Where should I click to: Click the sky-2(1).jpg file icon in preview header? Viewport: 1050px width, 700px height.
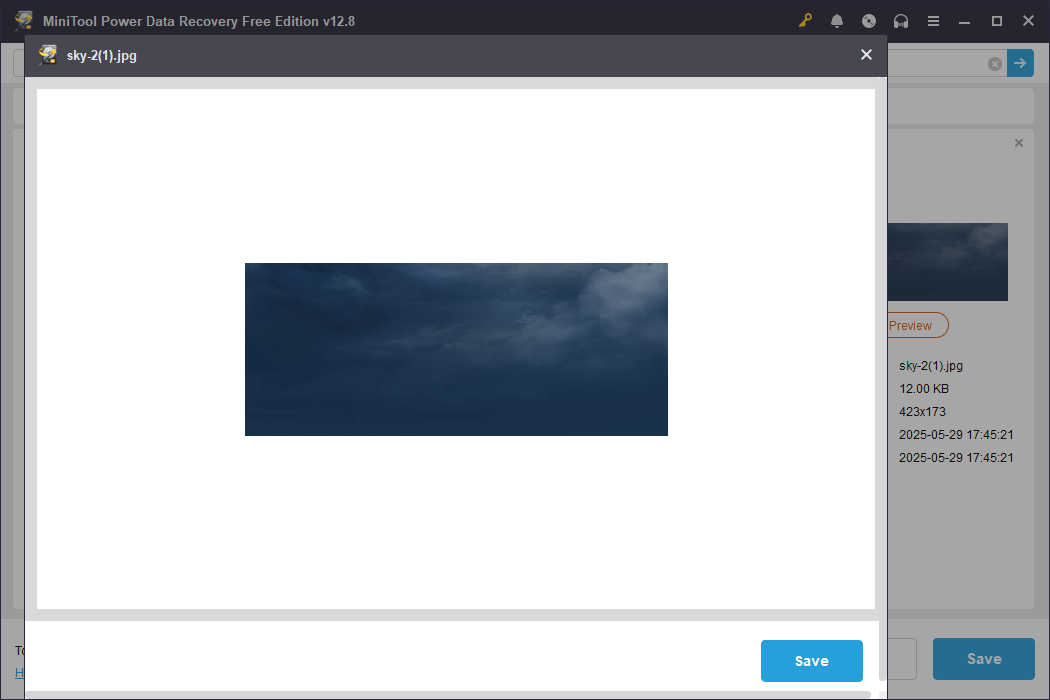(x=47, y=55)
